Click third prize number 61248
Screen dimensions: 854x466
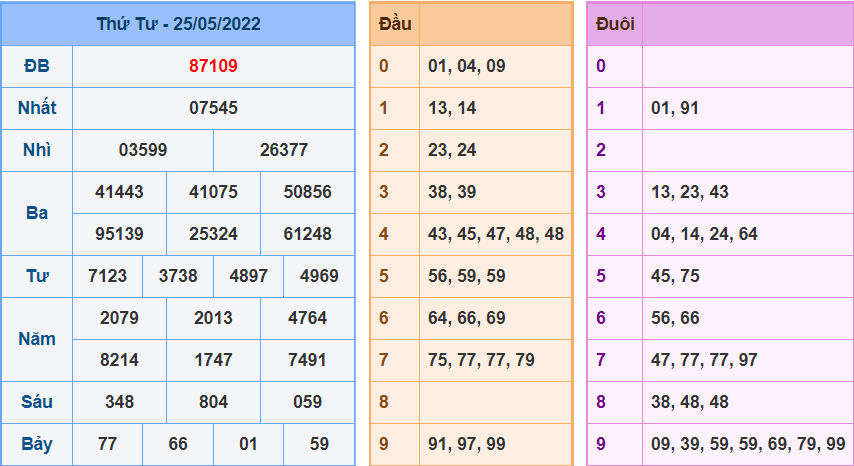307,234
